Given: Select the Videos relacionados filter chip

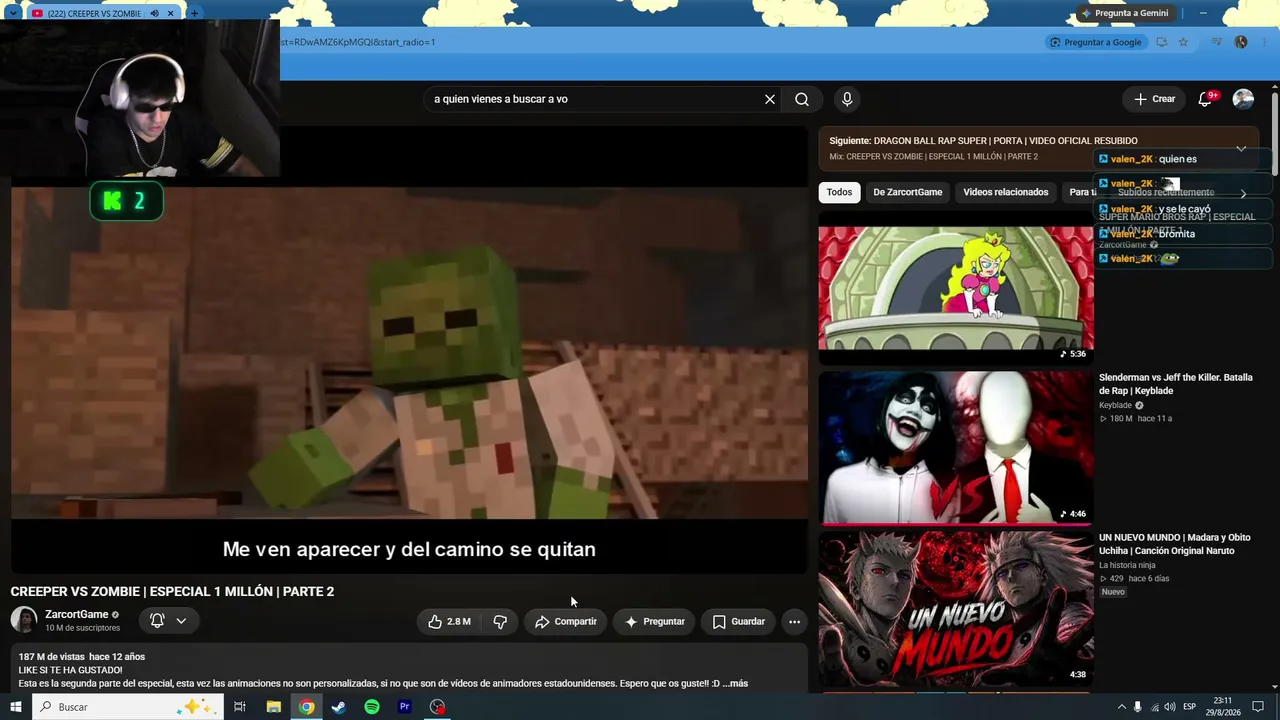Looking at the screenshot, I should [1006, 192].
